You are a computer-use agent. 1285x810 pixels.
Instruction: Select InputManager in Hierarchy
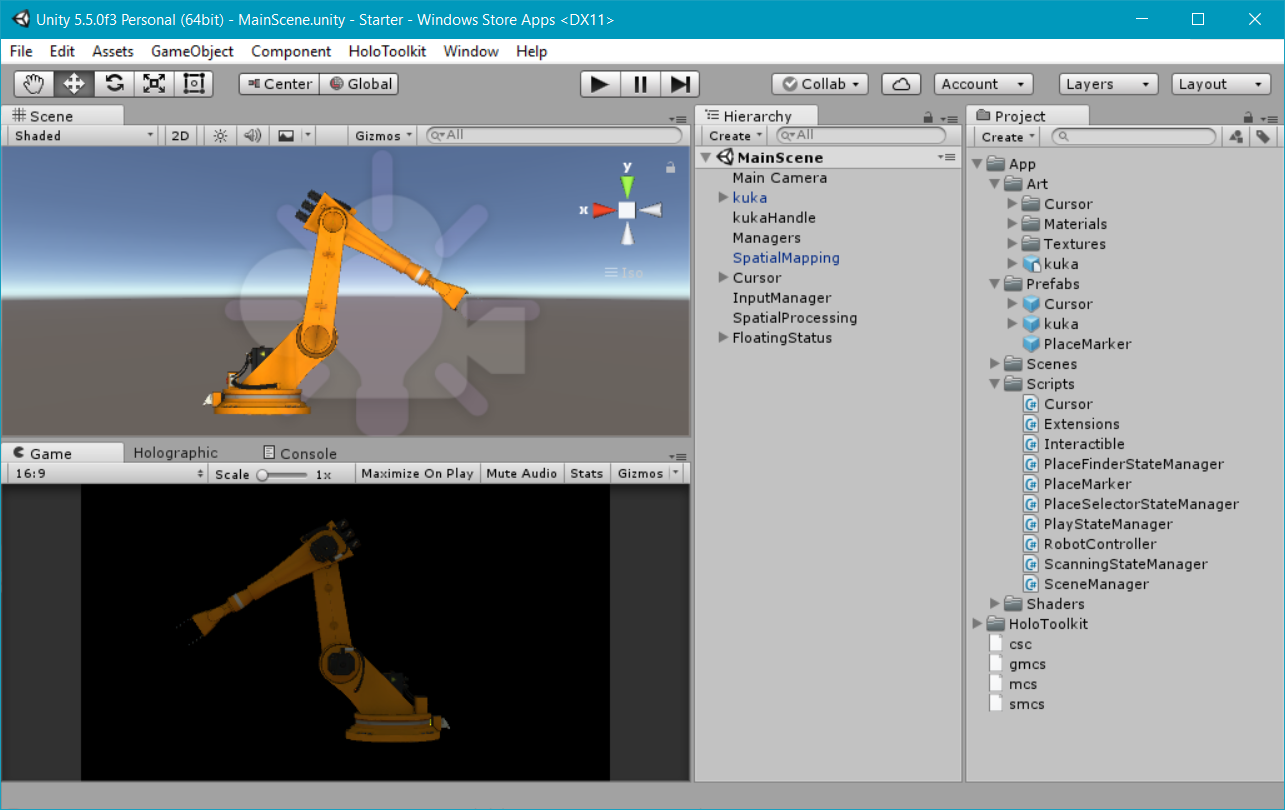pos(782,298)
